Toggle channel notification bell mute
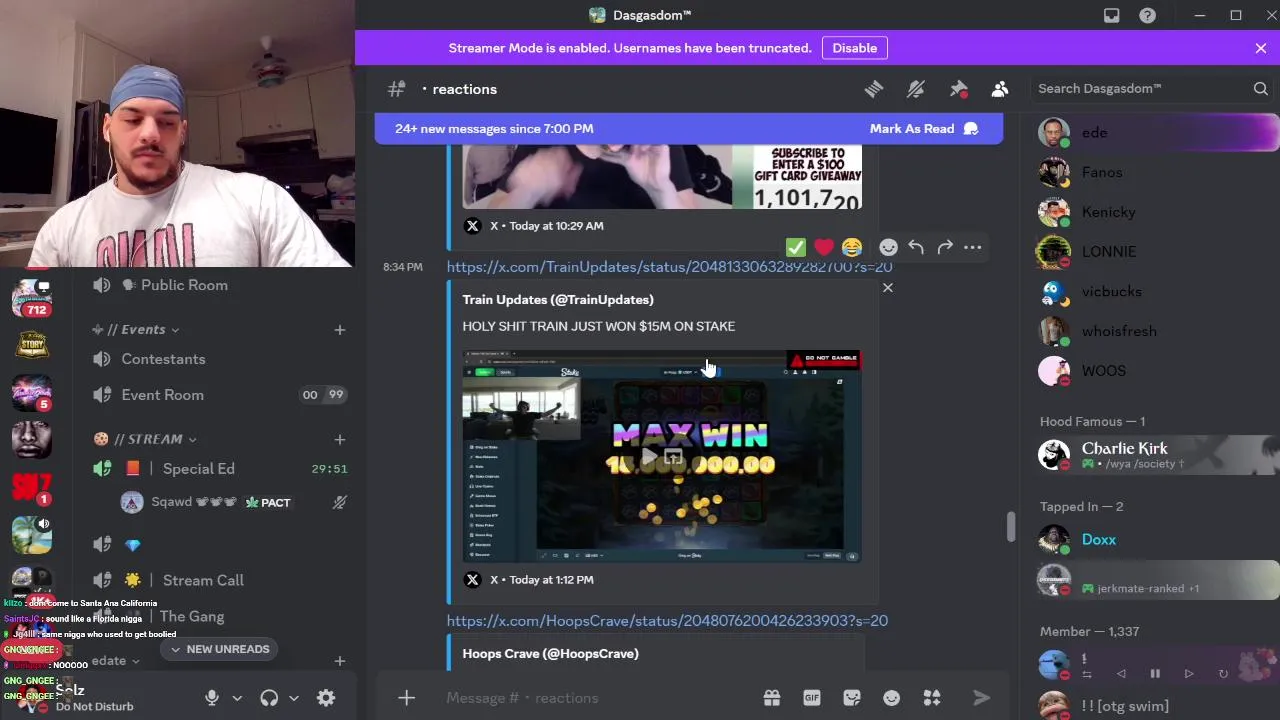 (916, 89)
